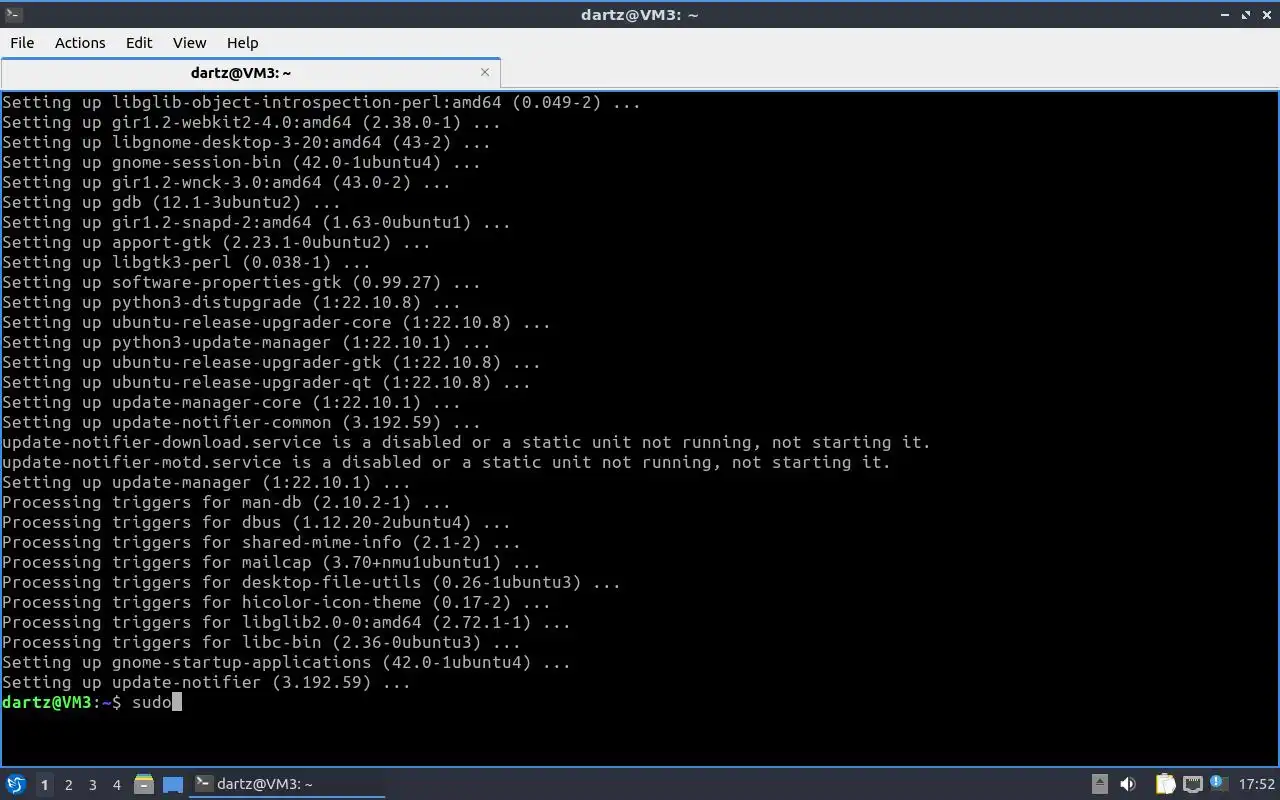Click the 17:52 clock in the panel
1280x800 pixels.
pos(1257,784)
